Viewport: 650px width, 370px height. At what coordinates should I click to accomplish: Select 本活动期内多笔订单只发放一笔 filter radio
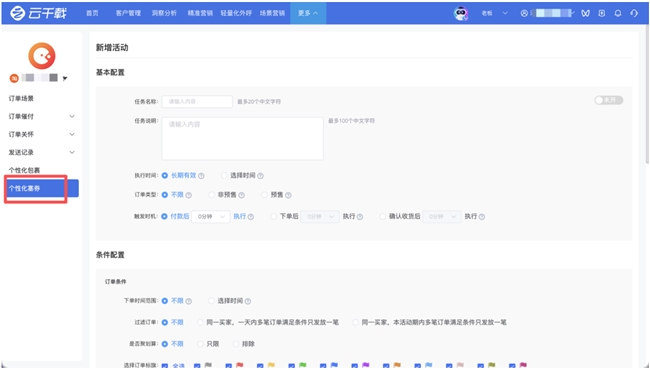355,322
